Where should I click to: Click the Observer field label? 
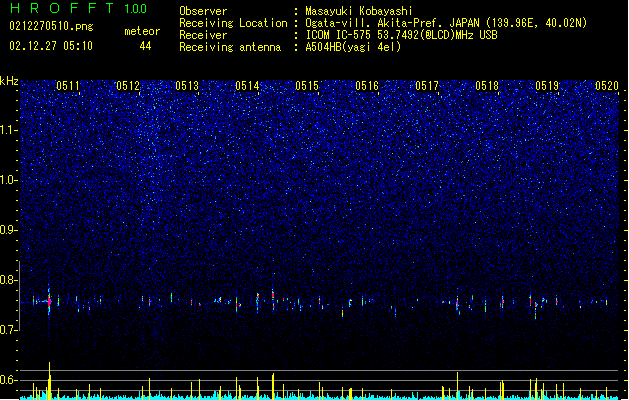tap(203, 11)
